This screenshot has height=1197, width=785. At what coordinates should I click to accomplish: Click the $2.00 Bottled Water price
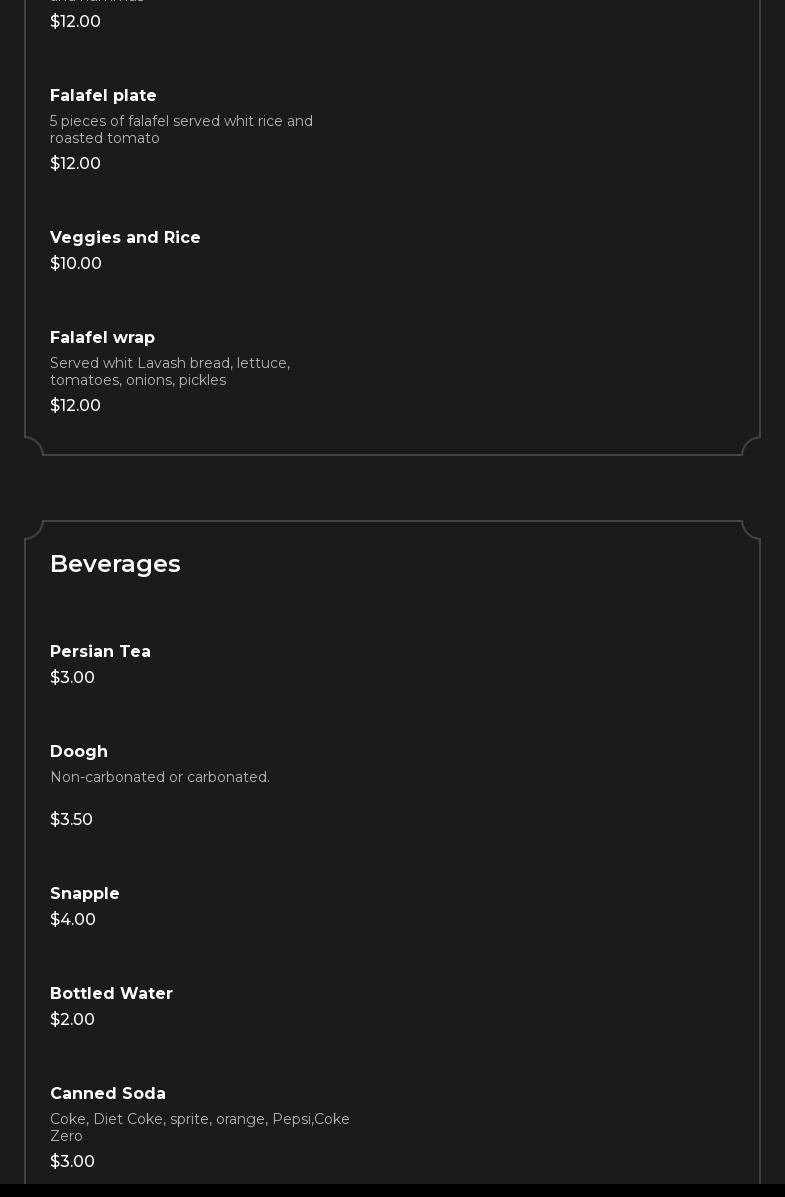72,1020
